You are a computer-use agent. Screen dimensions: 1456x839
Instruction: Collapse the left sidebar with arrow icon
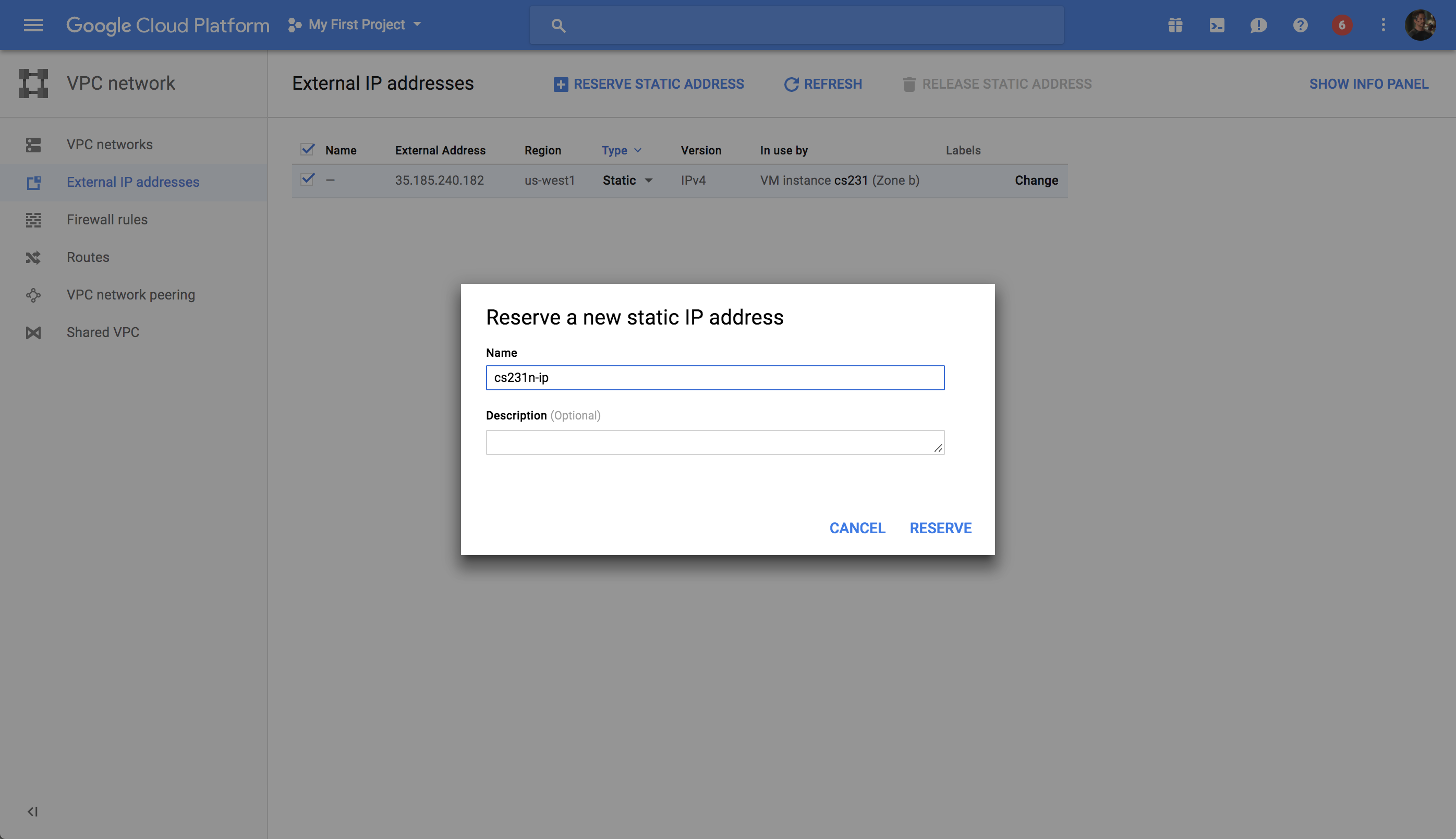[33, 811]
